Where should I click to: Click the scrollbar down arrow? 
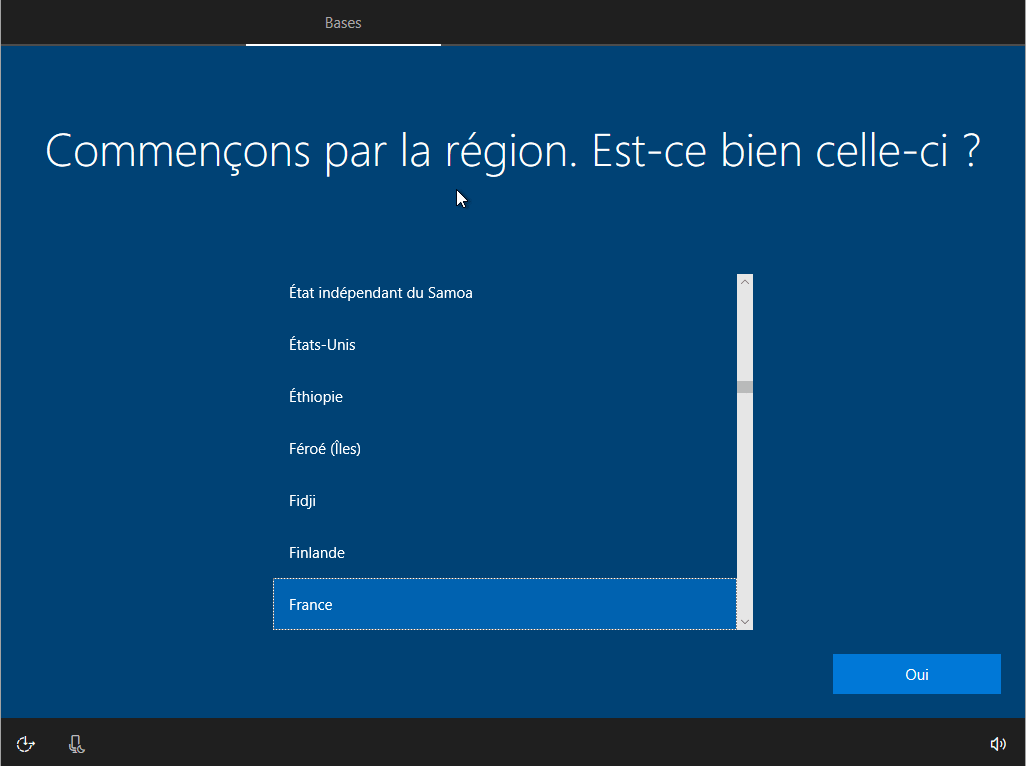(x=744, y=621)
